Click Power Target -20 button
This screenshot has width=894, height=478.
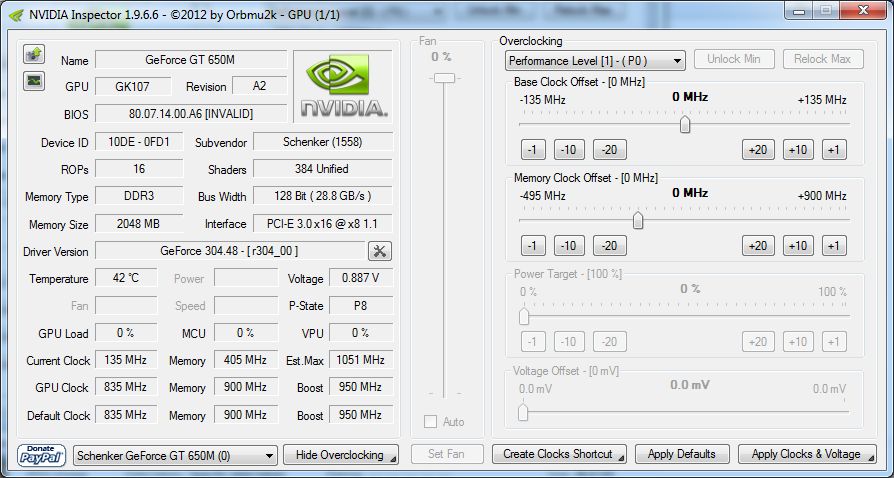[609, 342]
